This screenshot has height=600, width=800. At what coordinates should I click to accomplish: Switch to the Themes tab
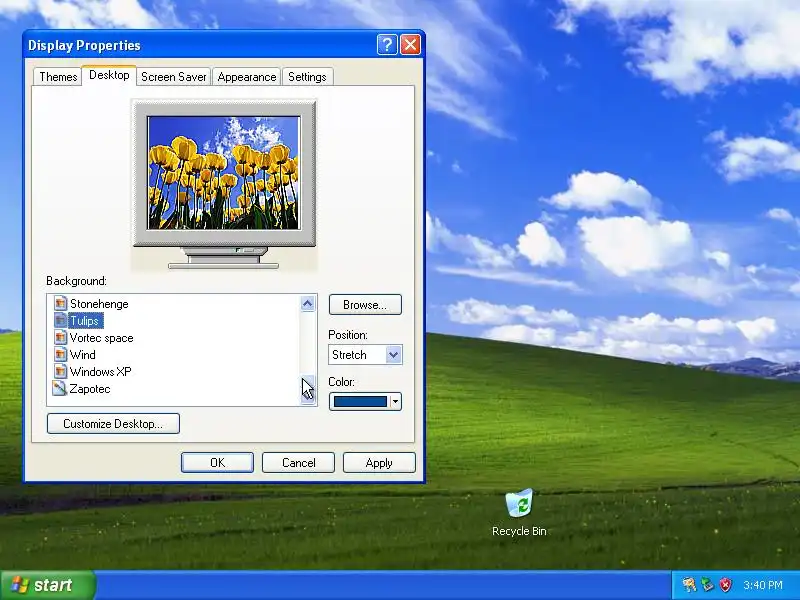tap(58, 77)
